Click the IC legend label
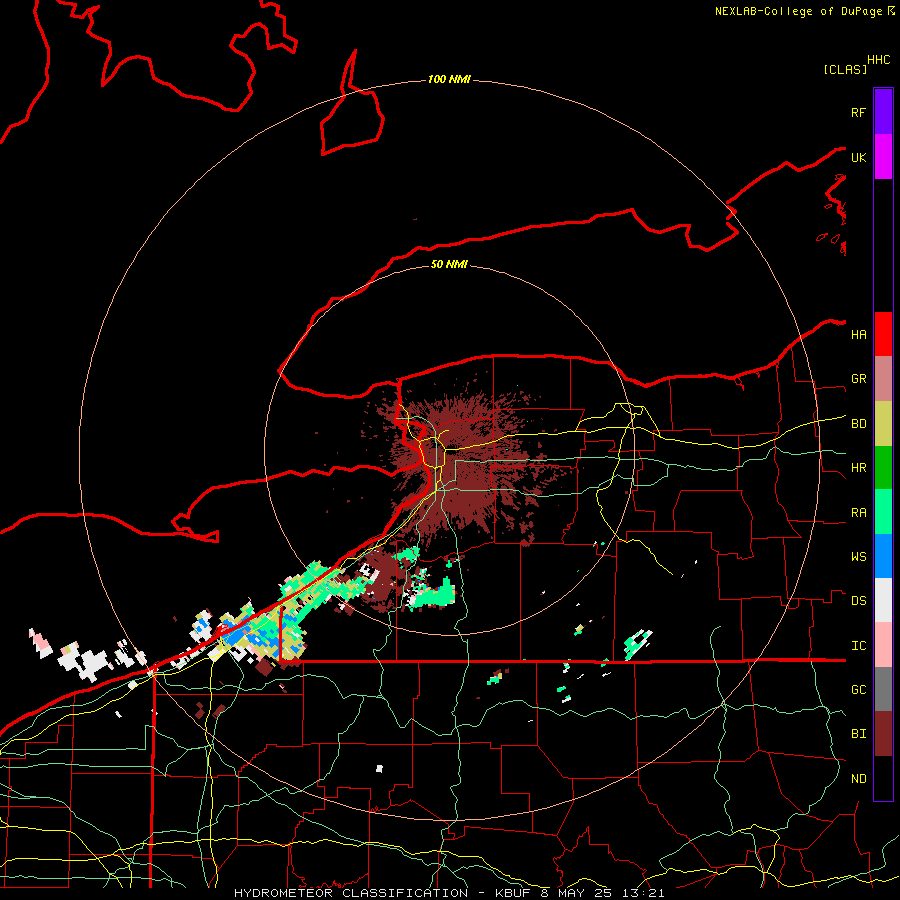This screenshot has height=900, width=900. pos(858,645)
